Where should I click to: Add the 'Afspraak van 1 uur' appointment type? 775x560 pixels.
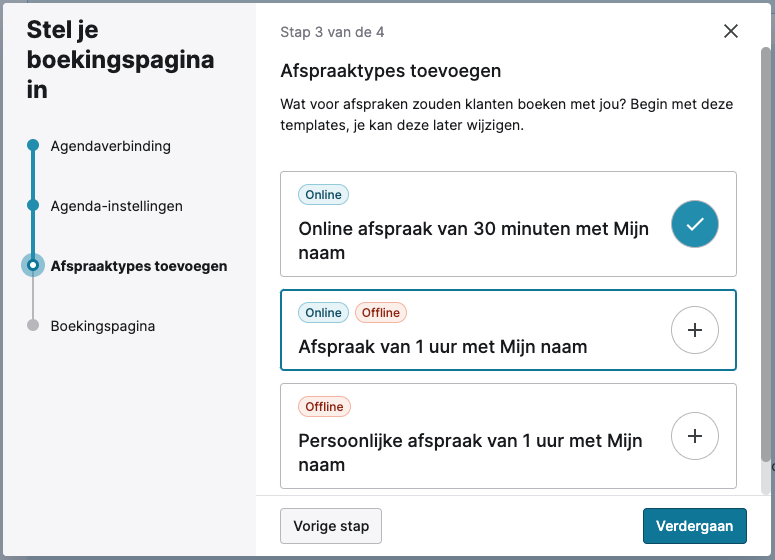click(694, 330)
